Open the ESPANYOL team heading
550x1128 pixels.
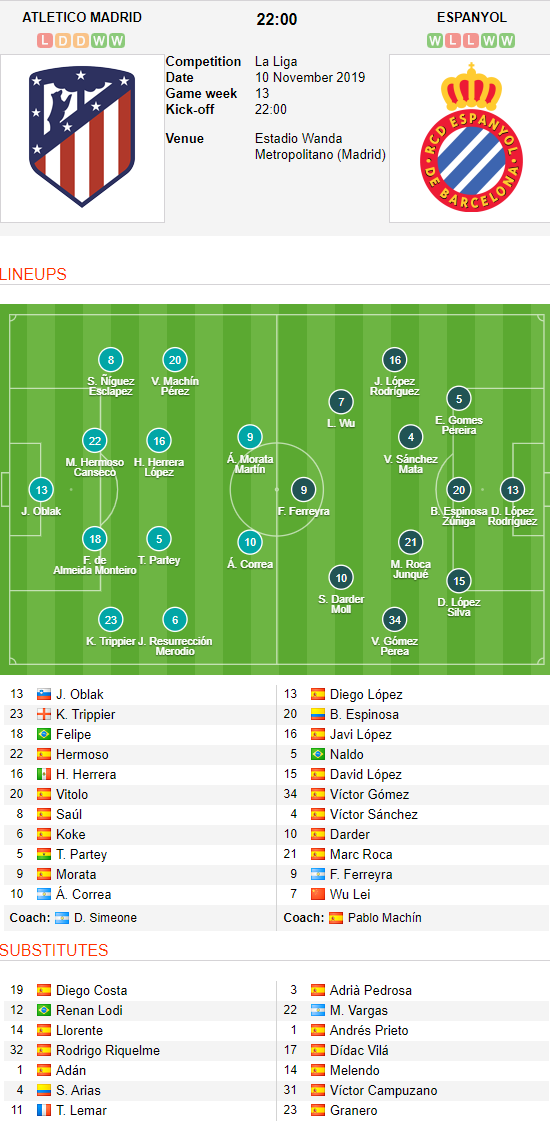472,17
